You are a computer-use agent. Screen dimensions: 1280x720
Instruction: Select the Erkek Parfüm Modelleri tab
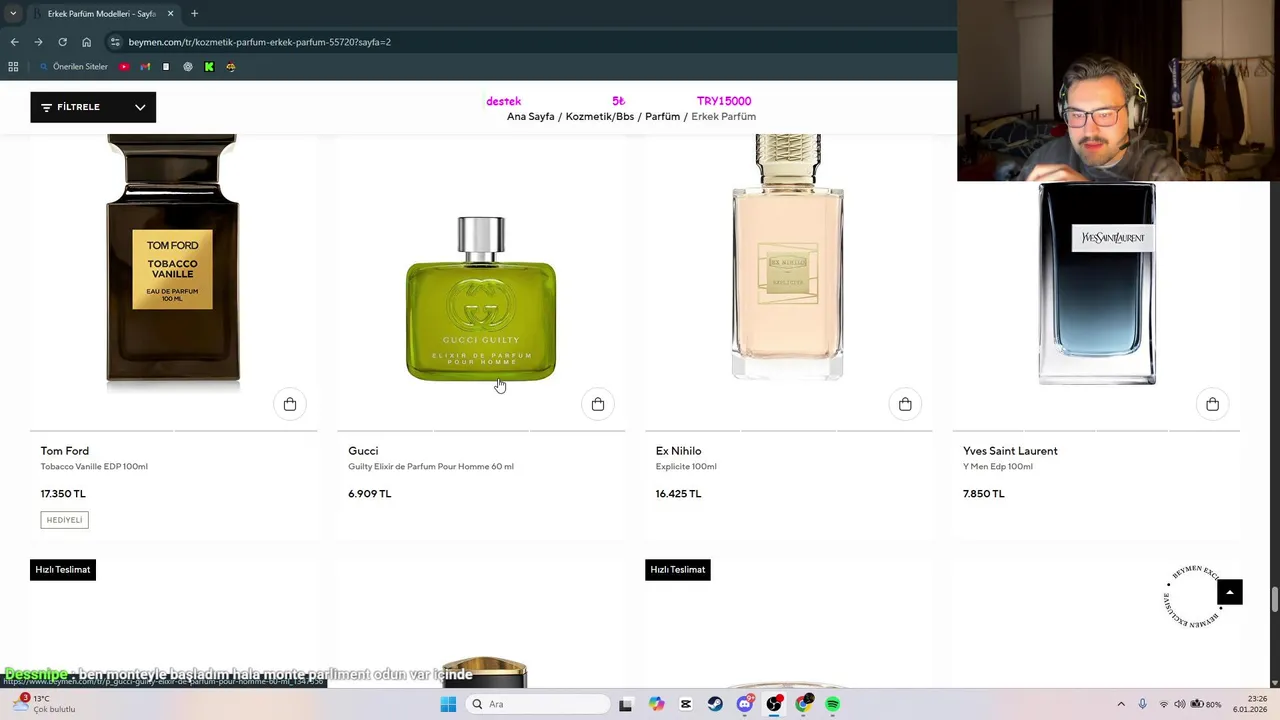coord(102,13)
